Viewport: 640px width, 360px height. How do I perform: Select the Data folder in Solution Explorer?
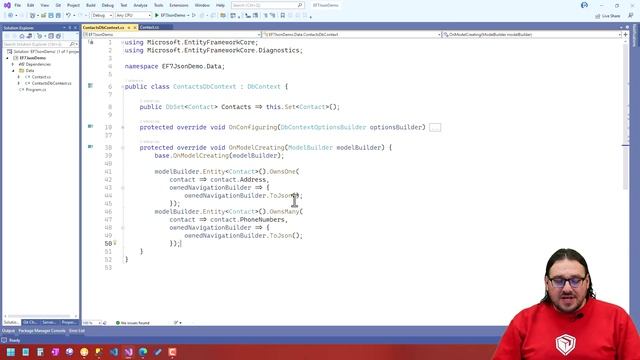(x=27, y=71)
